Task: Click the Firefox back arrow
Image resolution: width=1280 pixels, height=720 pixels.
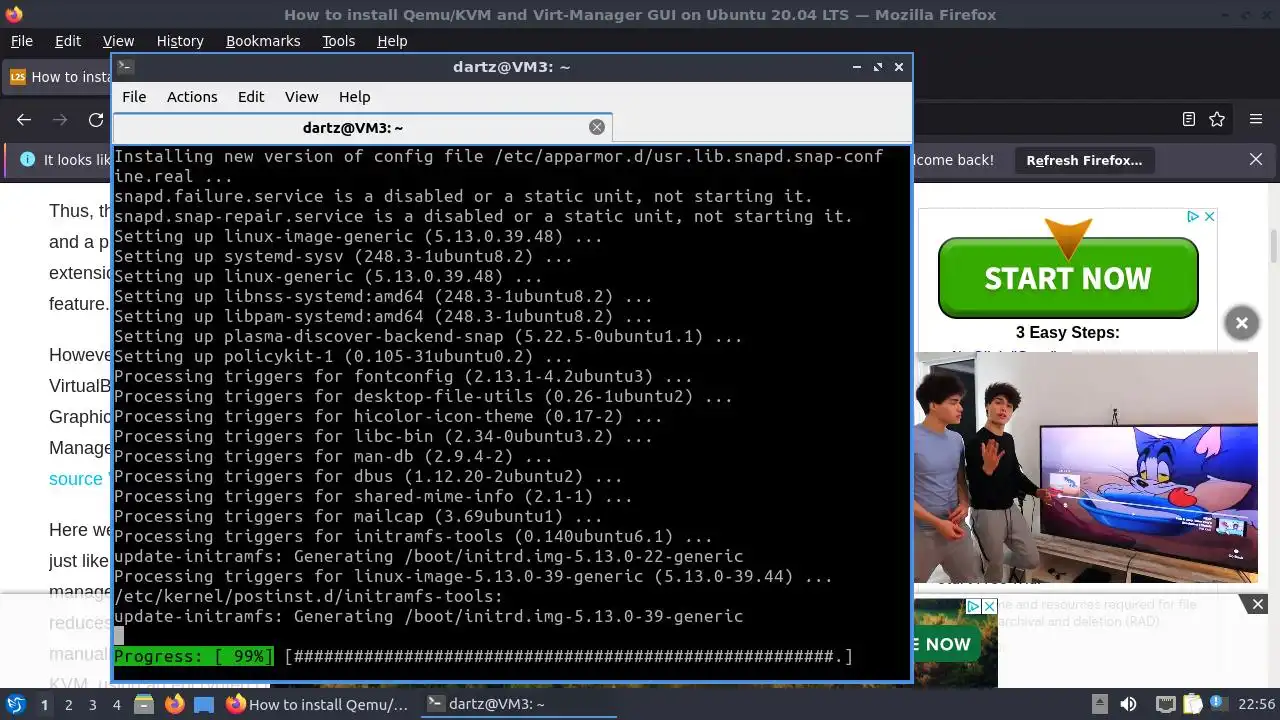Action: [24, 120]
